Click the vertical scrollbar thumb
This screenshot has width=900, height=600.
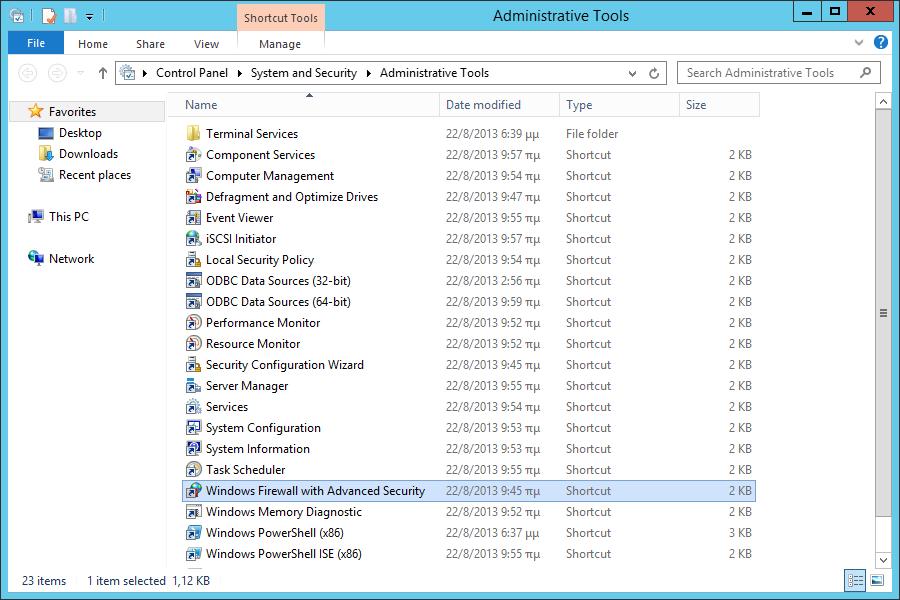tap(883, 313)
